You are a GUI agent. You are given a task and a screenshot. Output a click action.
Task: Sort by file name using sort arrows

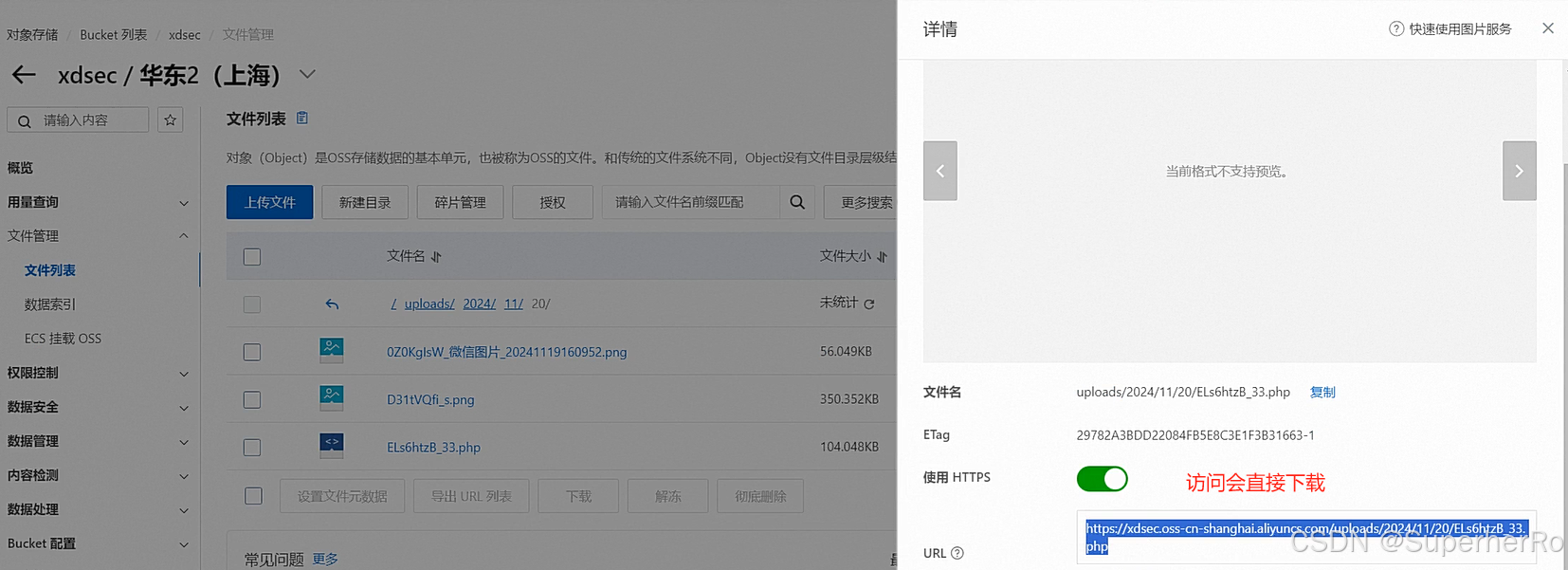click(436, 257)
